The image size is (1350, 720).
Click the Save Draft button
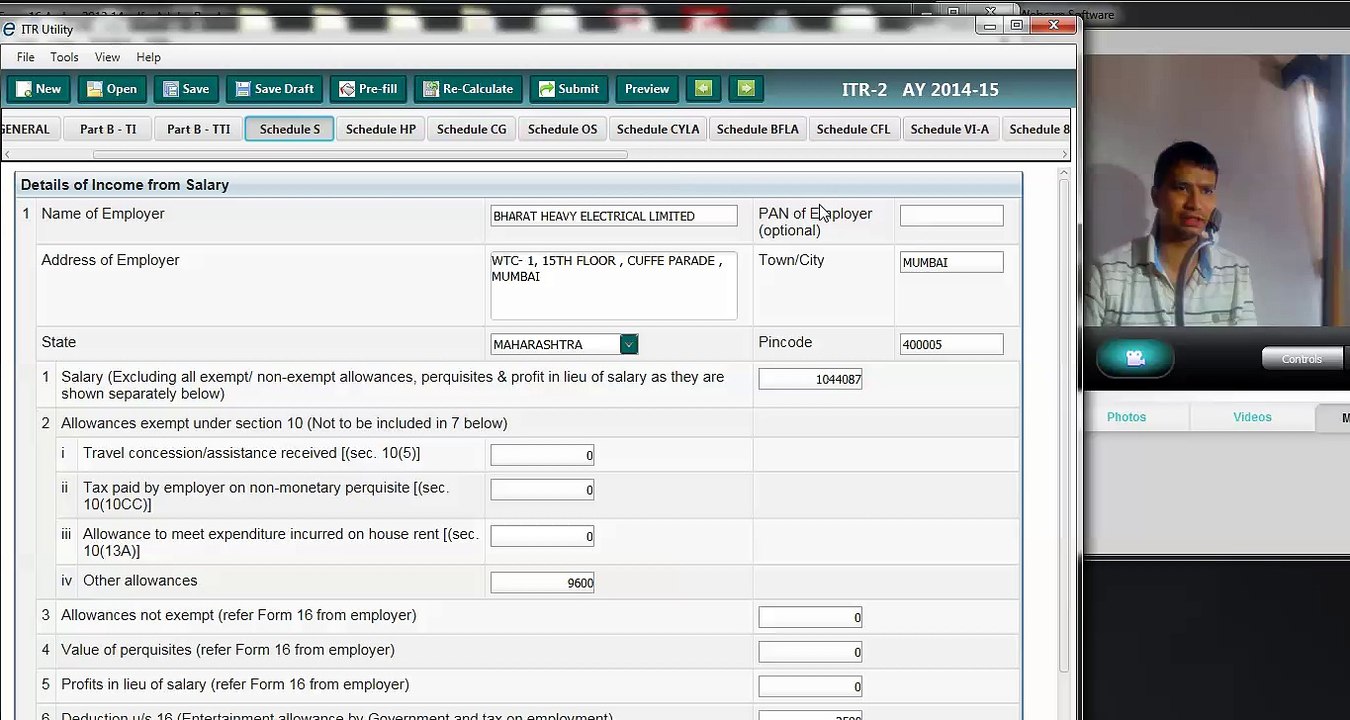click(274, 89)
